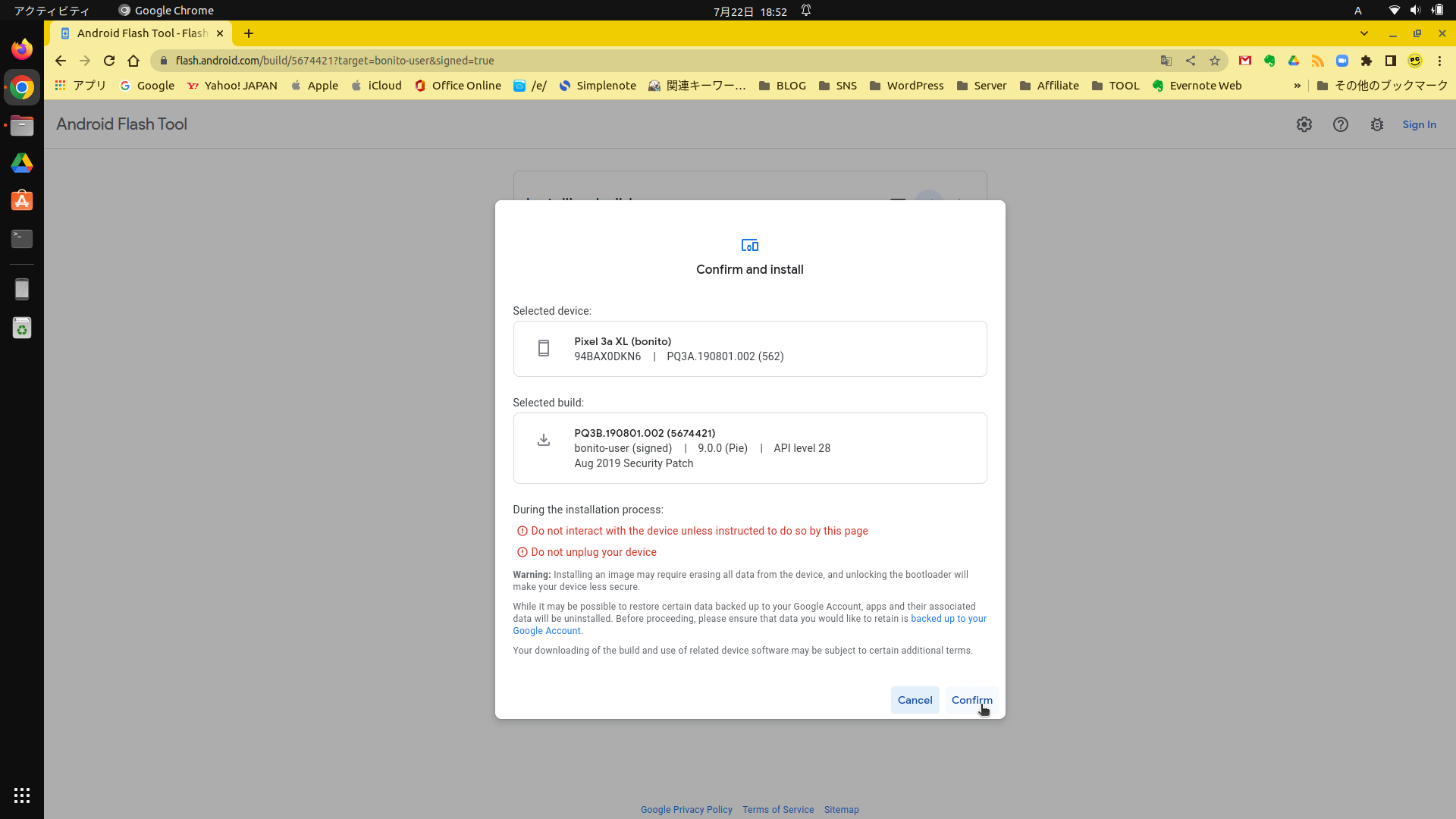Launch Firefox from the dock
Screen dimensions: 1456x819
[x=22, y=49]
